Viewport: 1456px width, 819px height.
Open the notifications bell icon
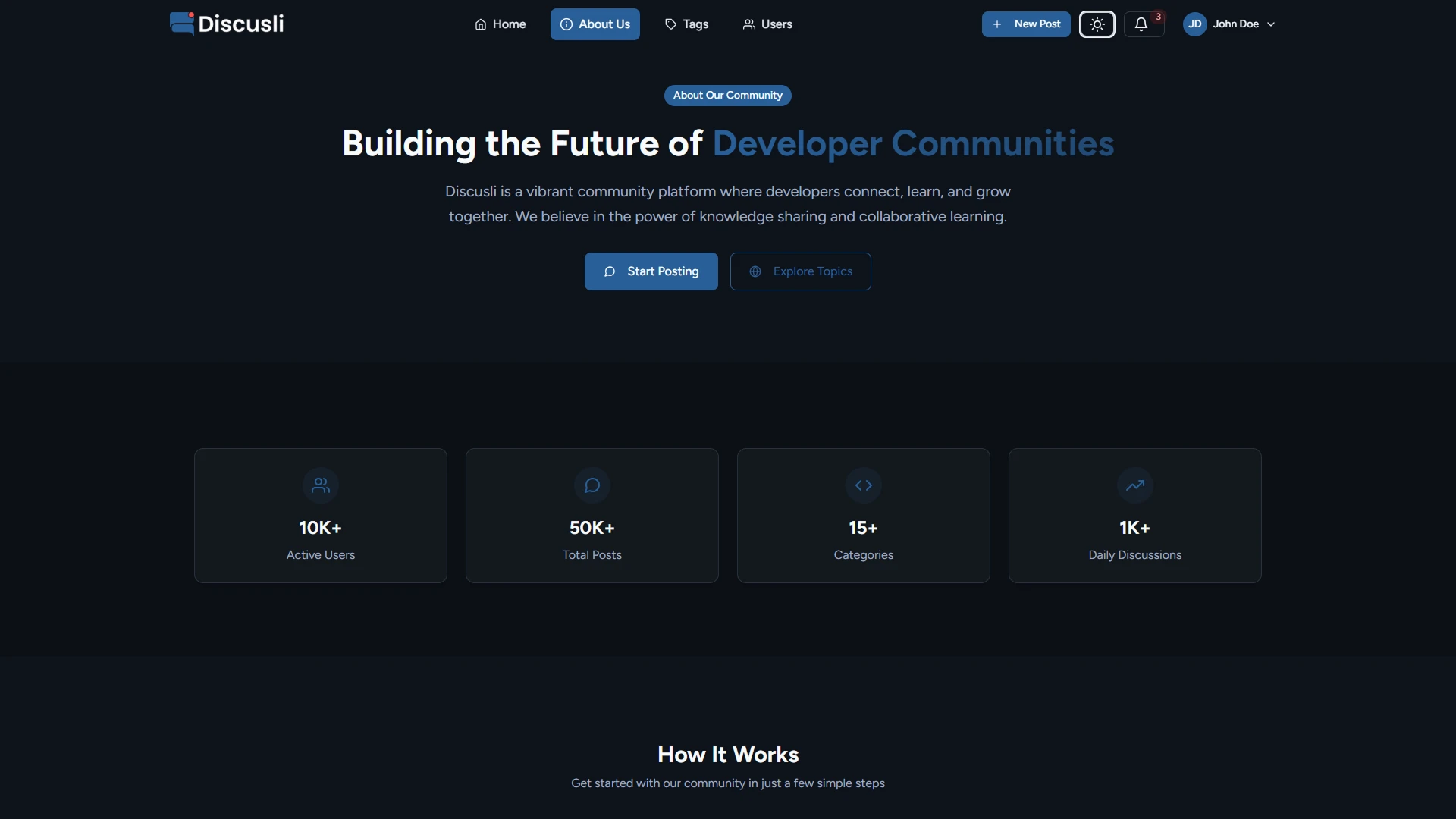click(x=1141, y=24)
